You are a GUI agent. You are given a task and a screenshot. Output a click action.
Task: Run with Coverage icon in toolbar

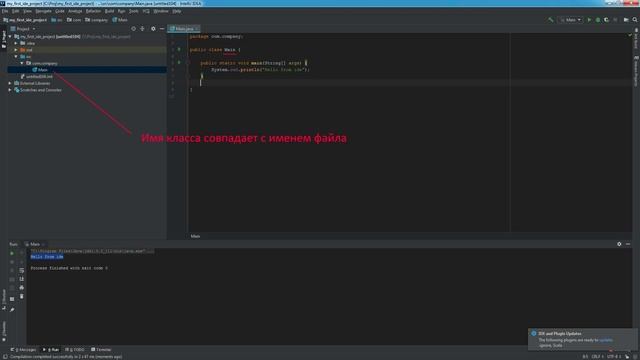pos(607,20)
